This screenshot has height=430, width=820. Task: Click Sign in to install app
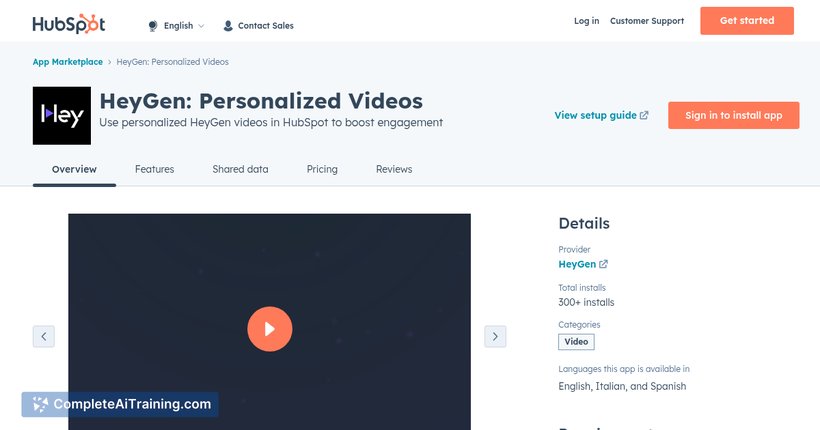point(734,116)
